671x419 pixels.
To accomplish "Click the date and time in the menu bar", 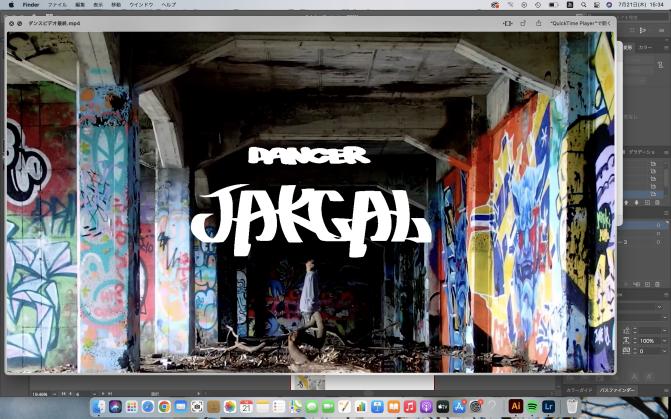I will pyautogui.click(x=640, y=5).
